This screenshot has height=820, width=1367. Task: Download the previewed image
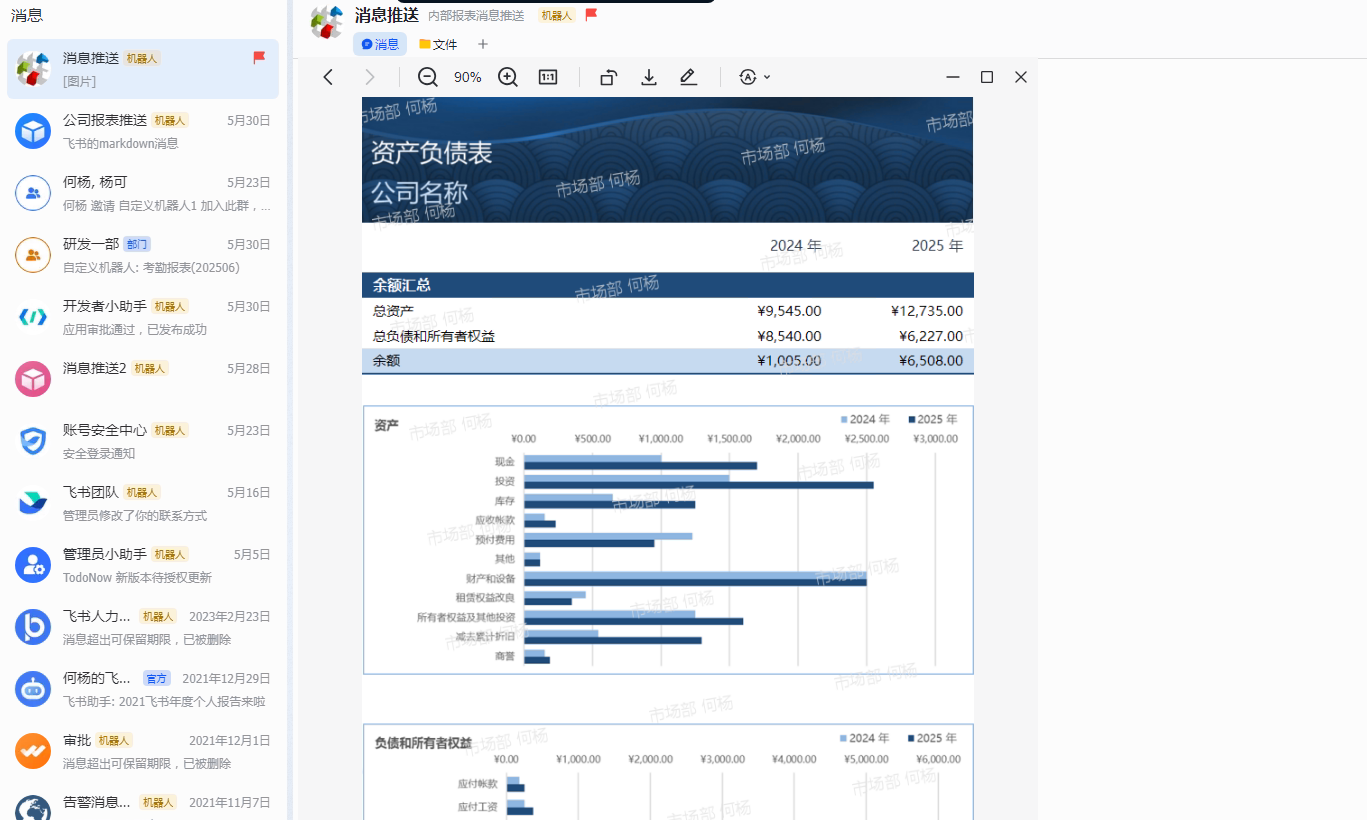coord(649,77)
